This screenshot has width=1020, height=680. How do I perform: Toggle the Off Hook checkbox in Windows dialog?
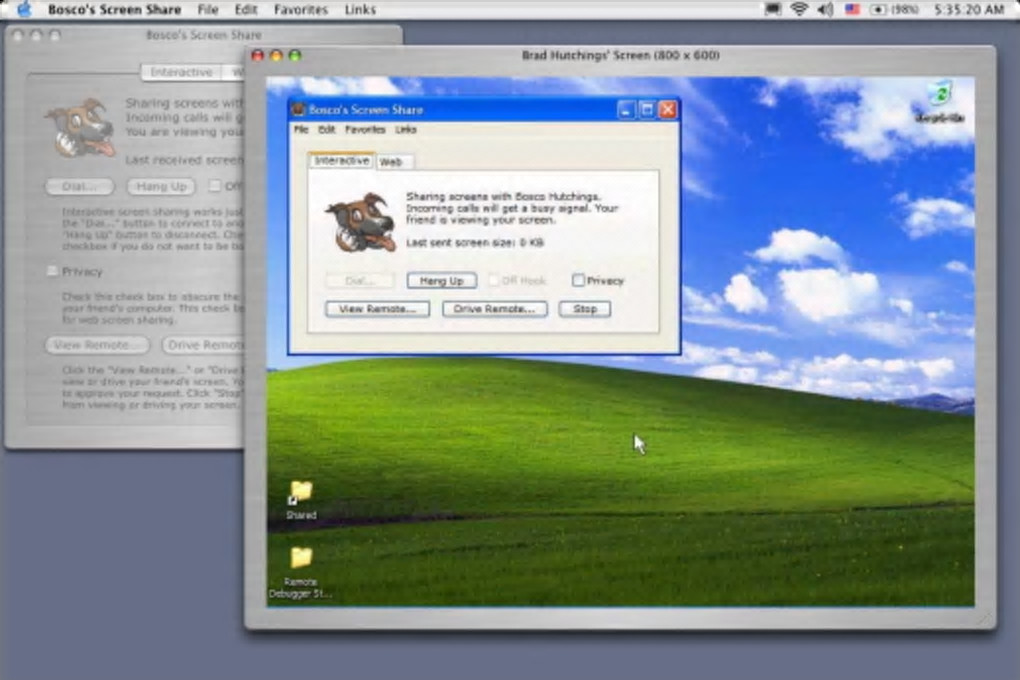[493, 280]
